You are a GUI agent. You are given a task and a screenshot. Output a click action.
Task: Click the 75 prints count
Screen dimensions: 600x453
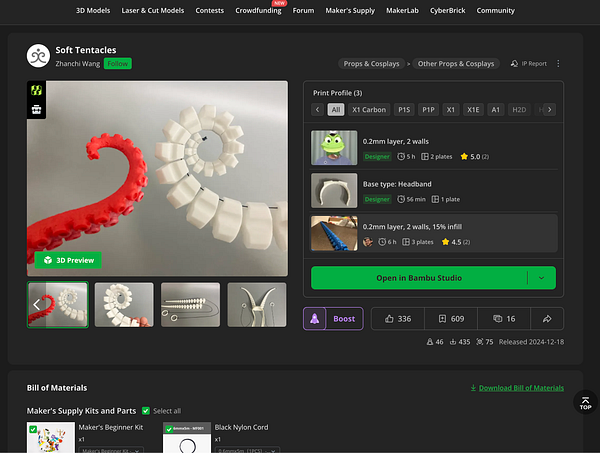pos(484,342)
